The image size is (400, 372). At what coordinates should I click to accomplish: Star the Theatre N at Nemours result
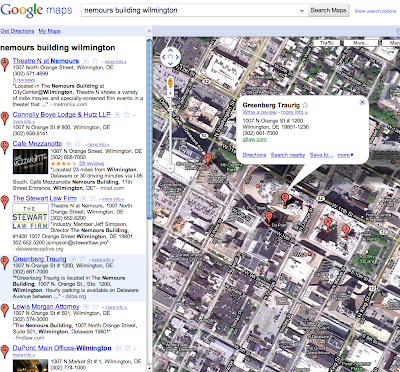[95, 61]
